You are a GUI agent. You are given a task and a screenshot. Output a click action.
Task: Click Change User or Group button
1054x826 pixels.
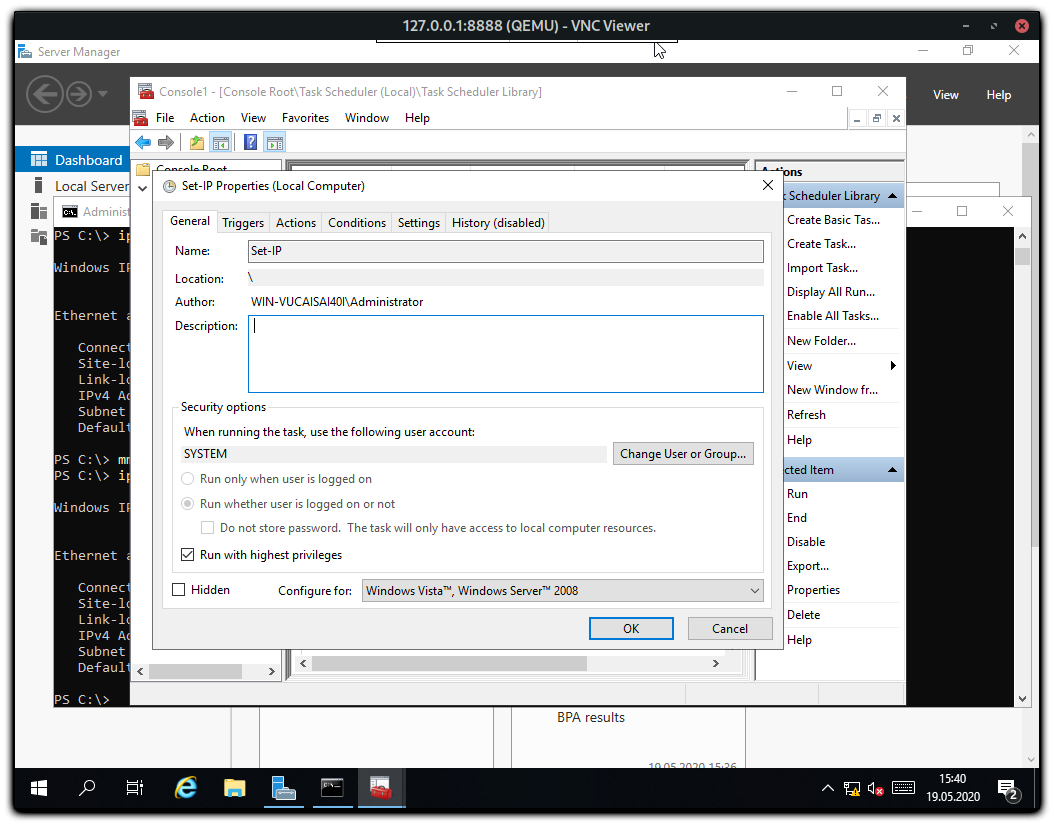(682, 454)
